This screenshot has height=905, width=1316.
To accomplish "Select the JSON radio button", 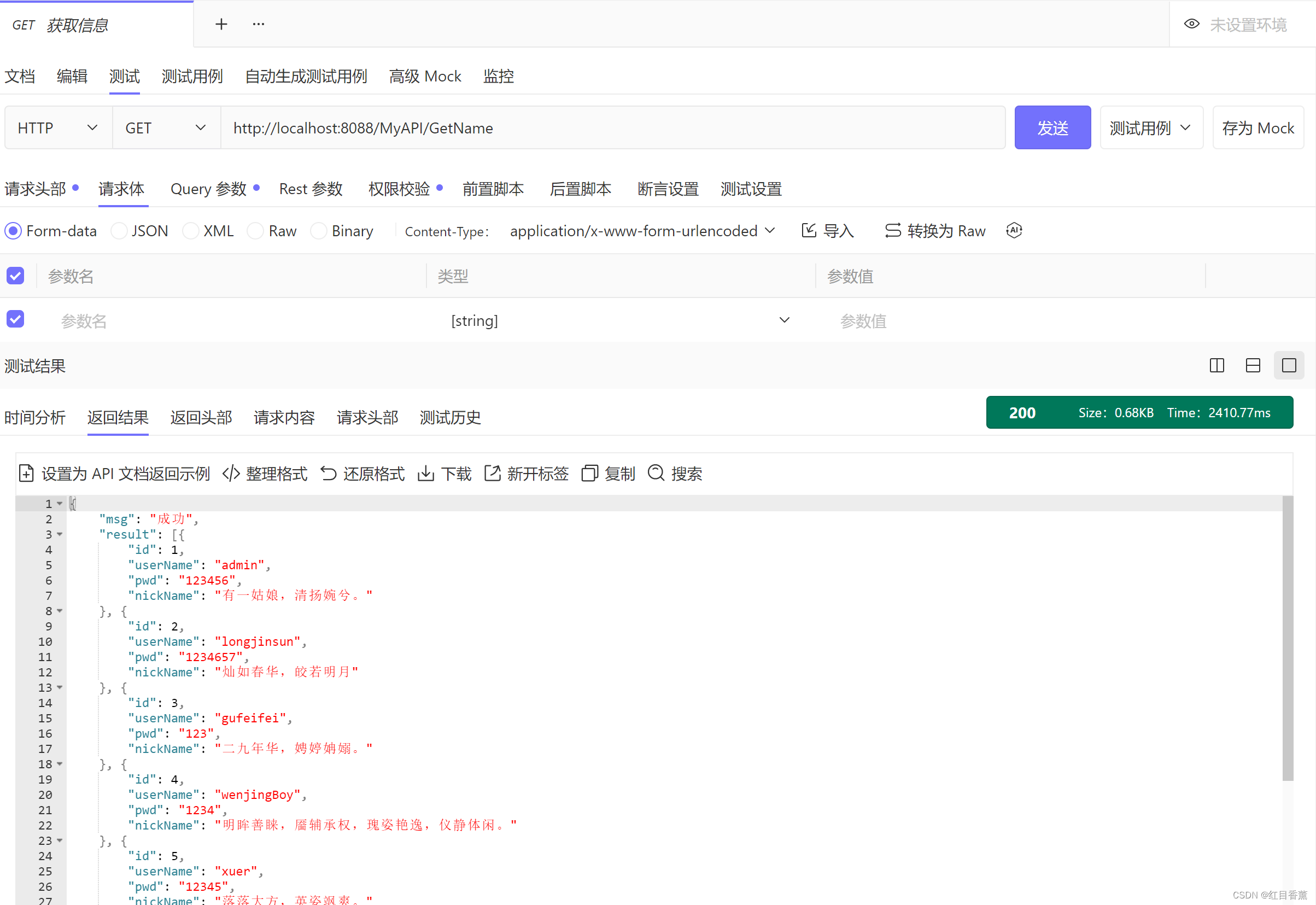I will (119, 231).
